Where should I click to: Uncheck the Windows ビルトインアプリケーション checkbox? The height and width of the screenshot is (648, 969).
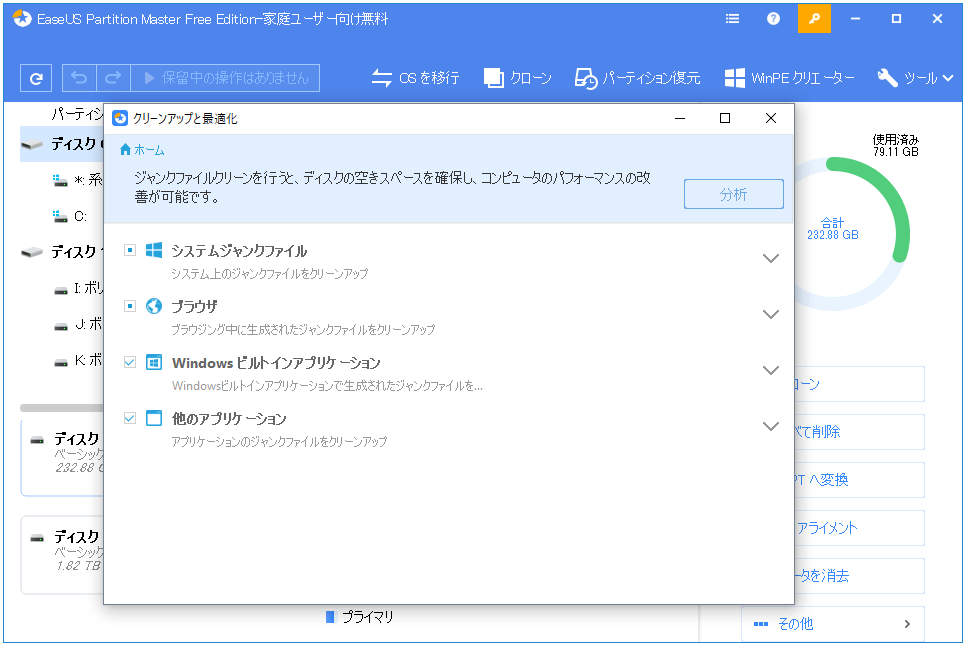pos(130,362)
